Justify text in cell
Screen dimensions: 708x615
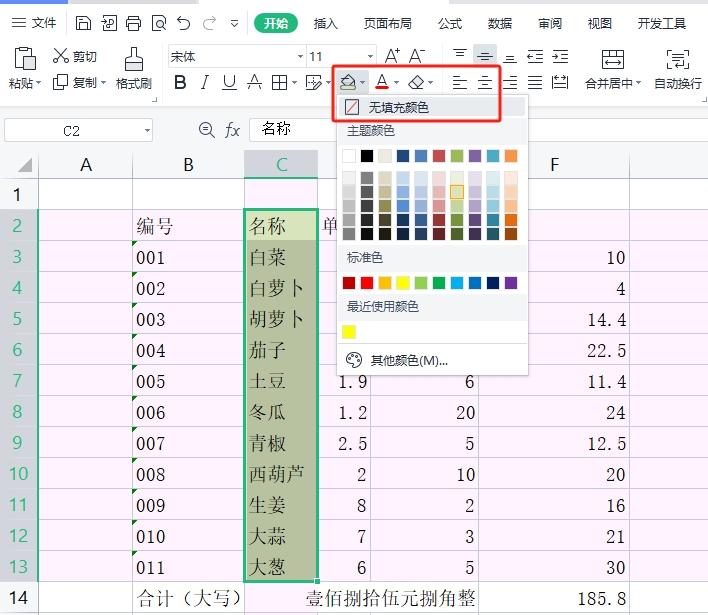tap(535, 83)
